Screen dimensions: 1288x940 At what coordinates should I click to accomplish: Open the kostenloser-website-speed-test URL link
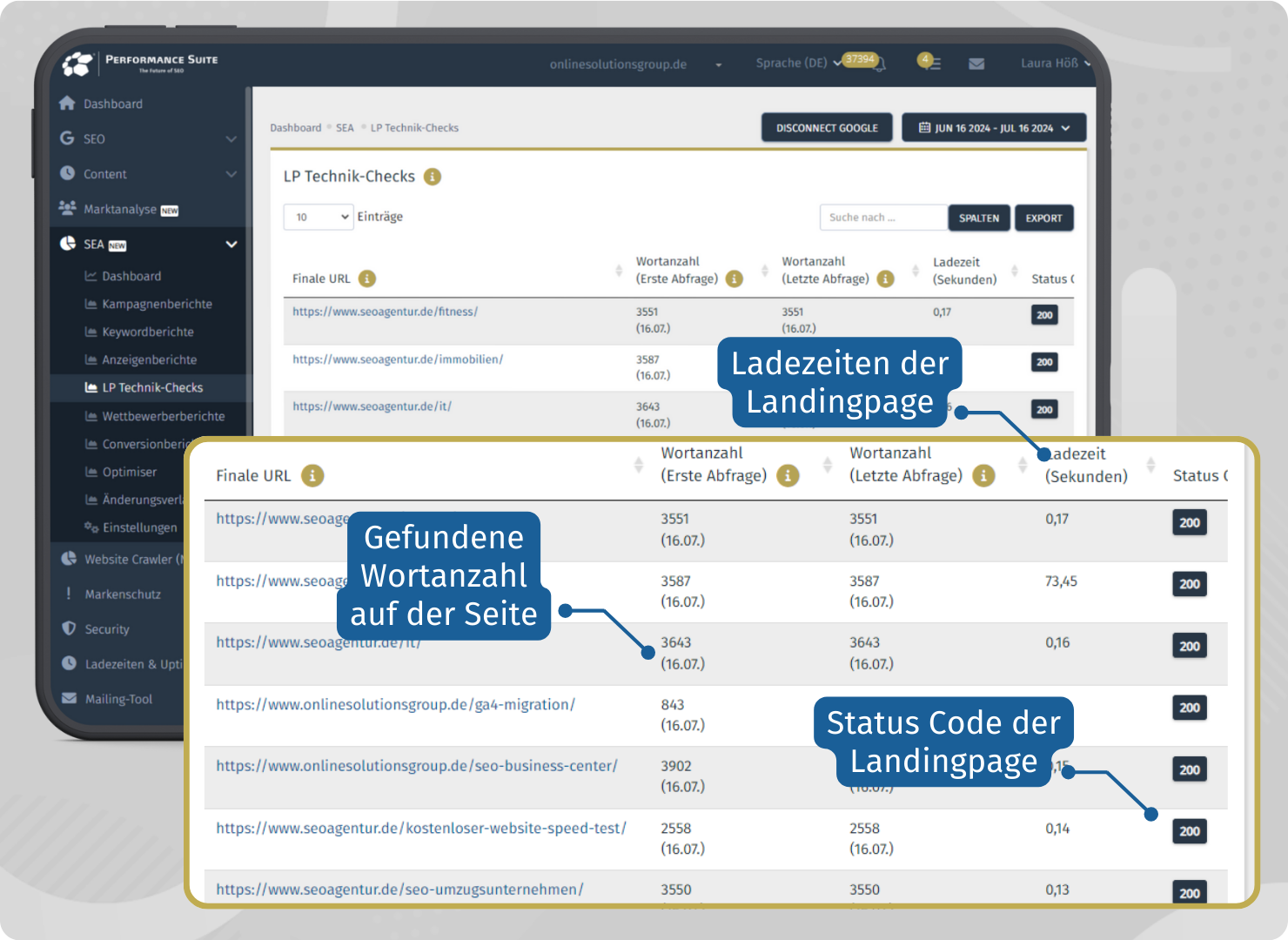(x=421, y=828)
